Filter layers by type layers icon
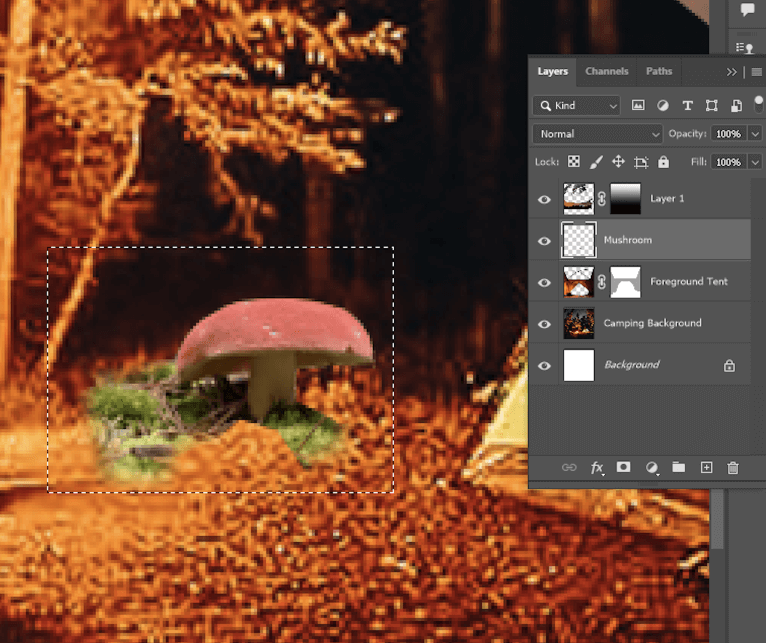 tap(687, 106)
